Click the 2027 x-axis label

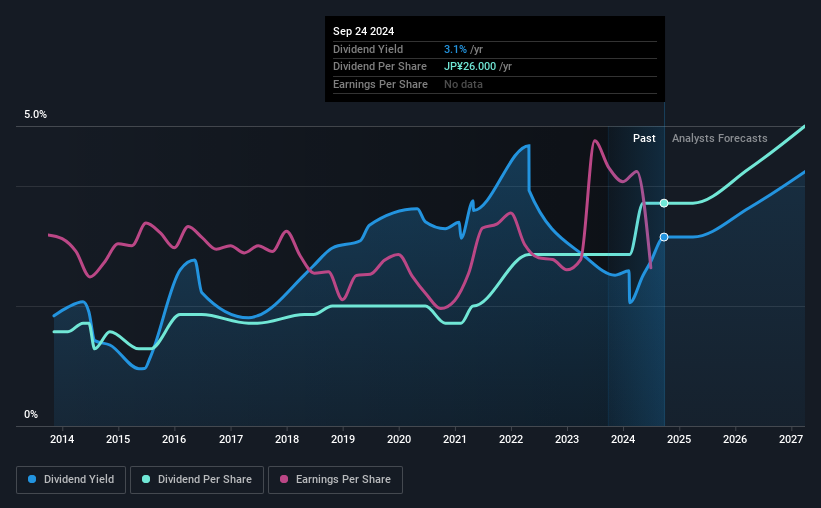(791, 439)
